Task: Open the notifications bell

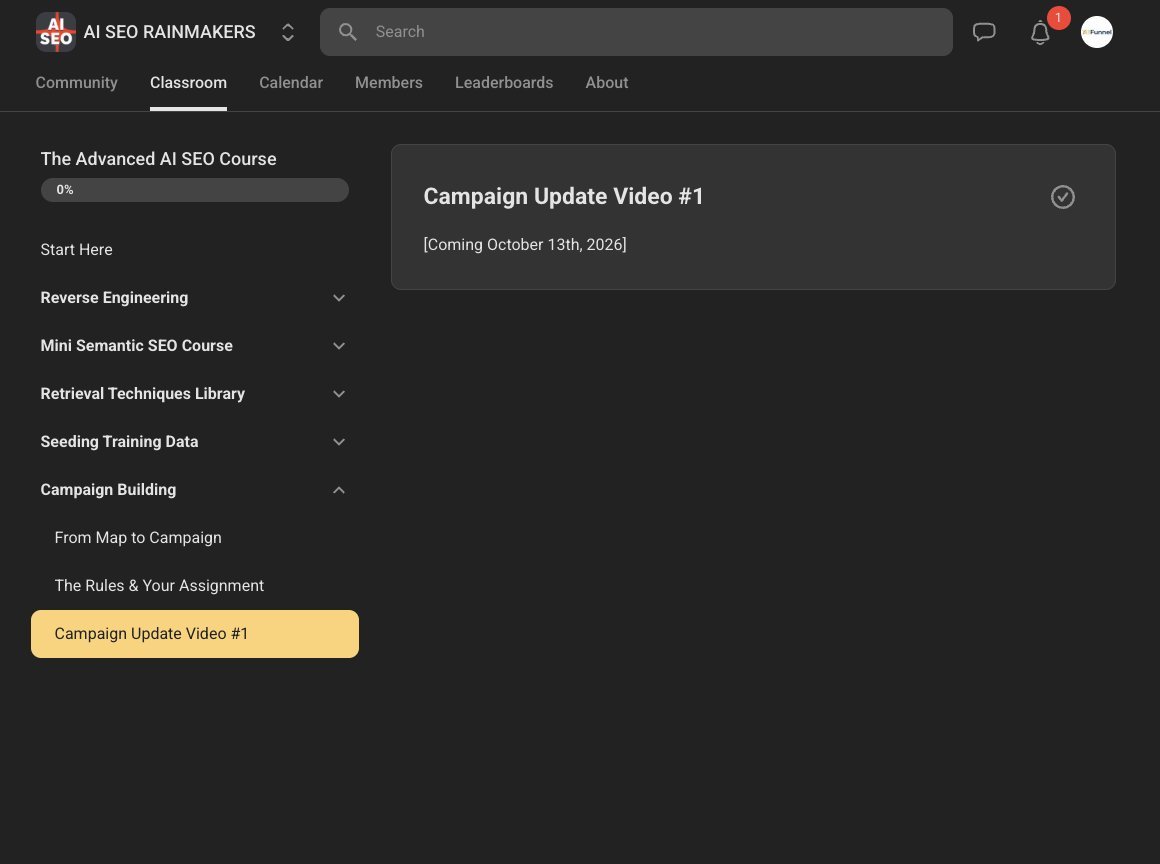Action: pyautogui.click(x=1040, y=32)
